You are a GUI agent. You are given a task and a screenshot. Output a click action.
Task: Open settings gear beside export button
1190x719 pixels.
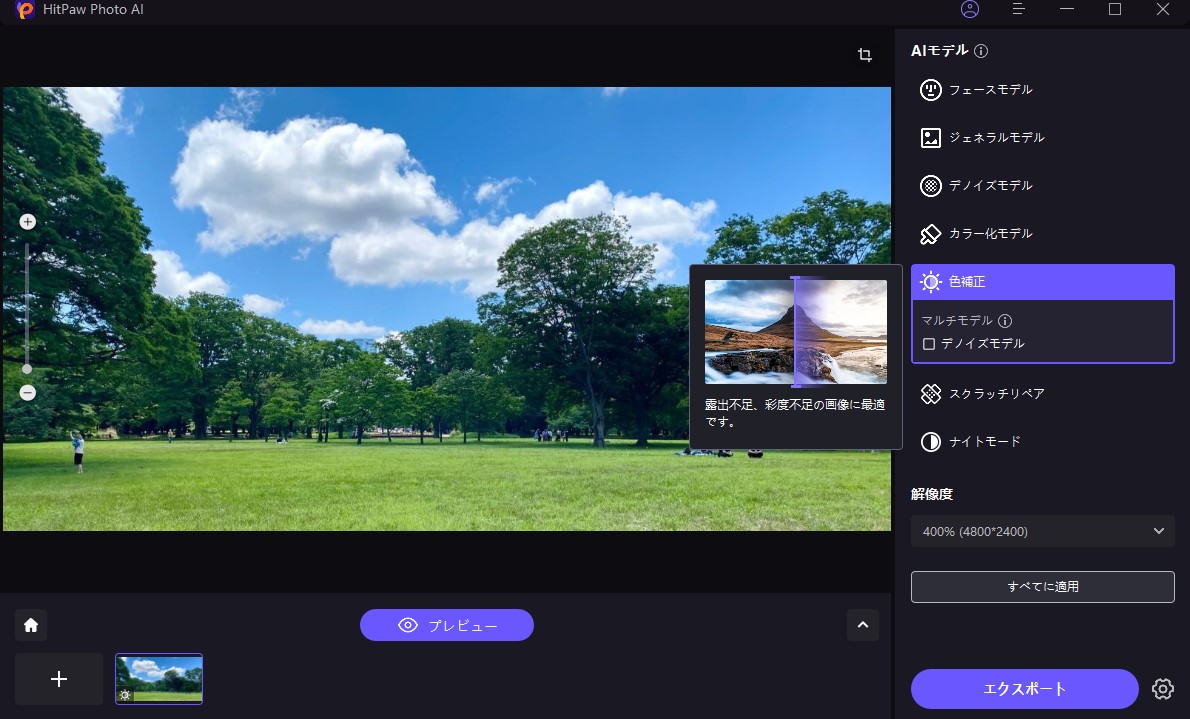tap(1162, 689)
